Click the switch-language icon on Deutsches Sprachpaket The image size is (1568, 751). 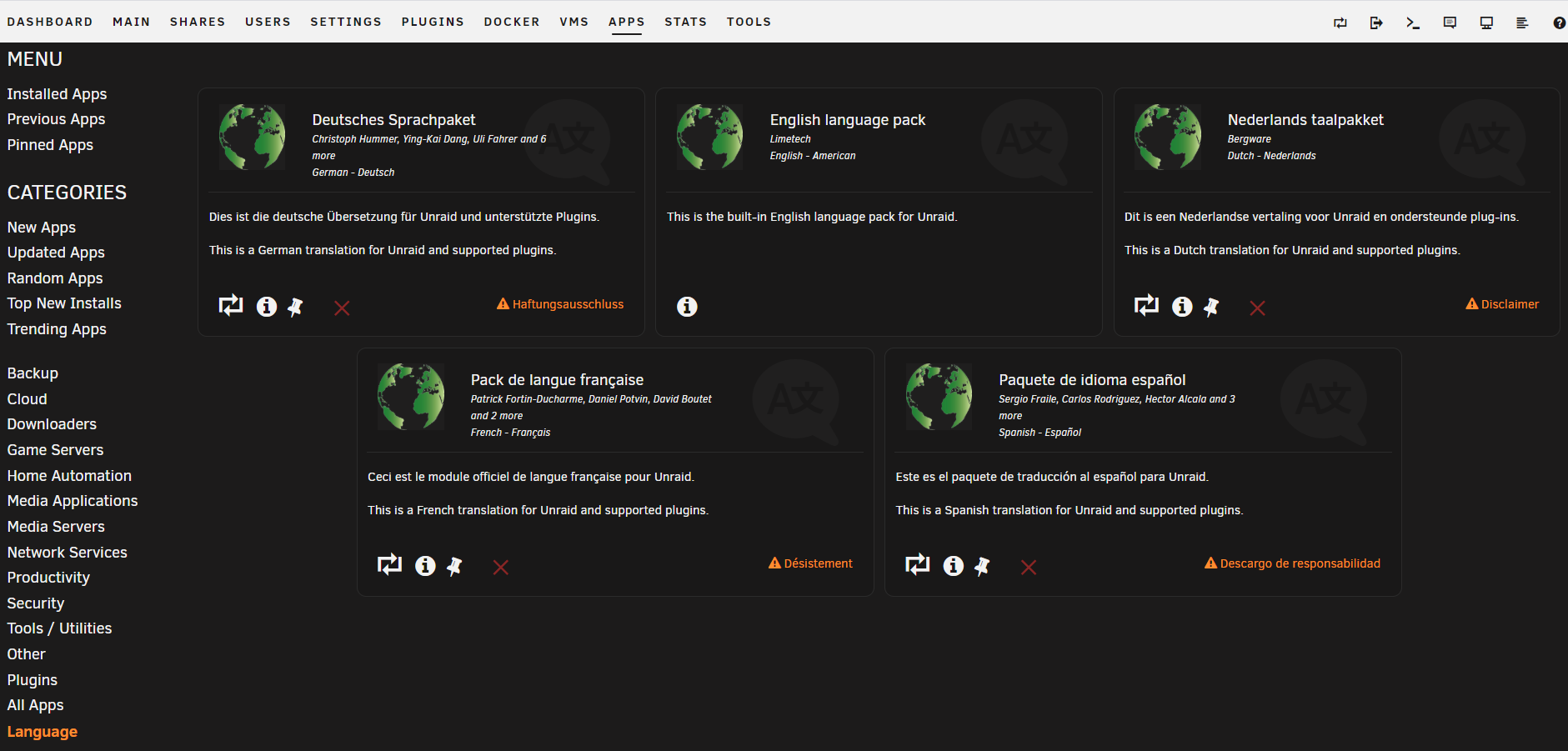click(231, 306)
